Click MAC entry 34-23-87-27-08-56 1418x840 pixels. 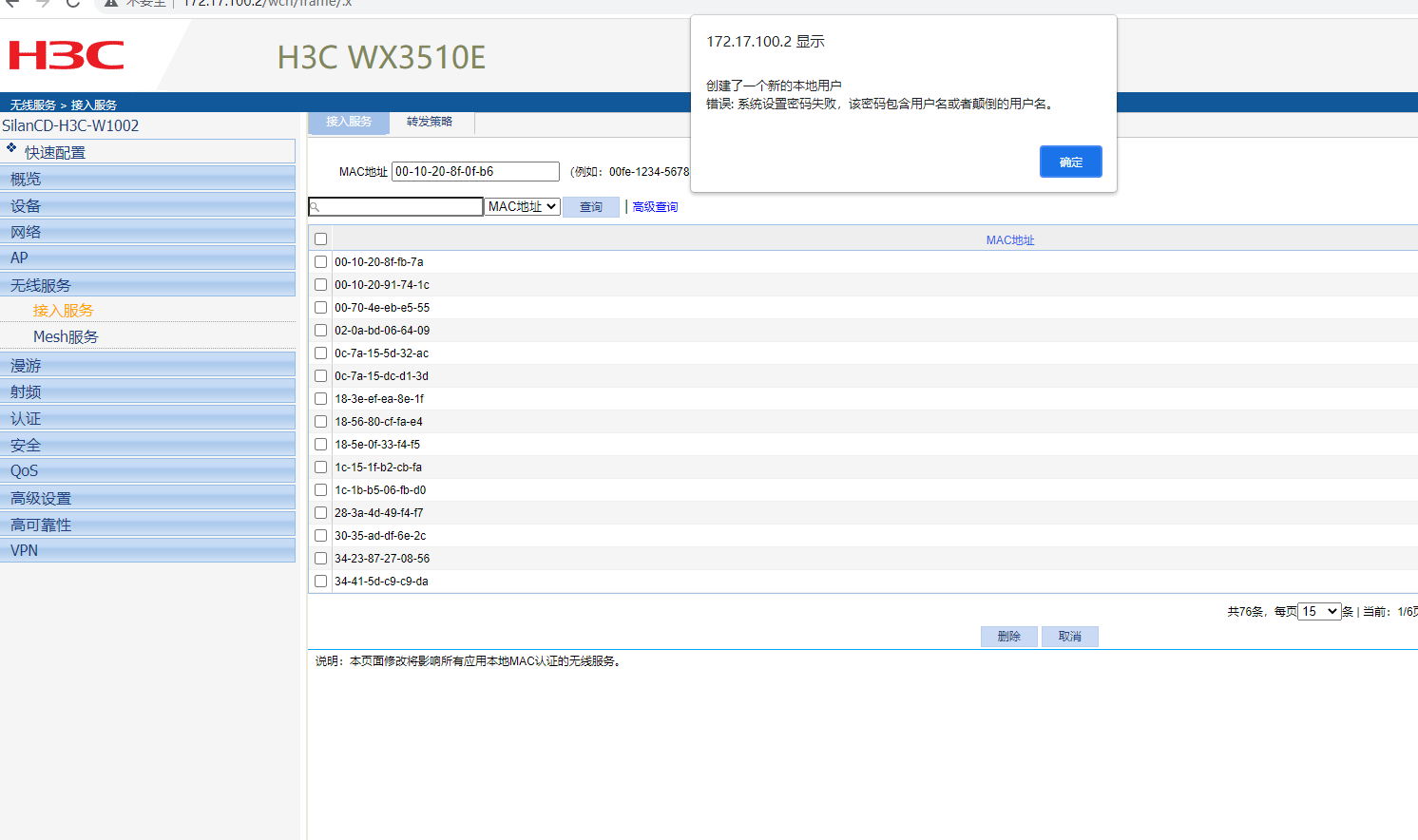pyautogui.click(x=382, y=559)
